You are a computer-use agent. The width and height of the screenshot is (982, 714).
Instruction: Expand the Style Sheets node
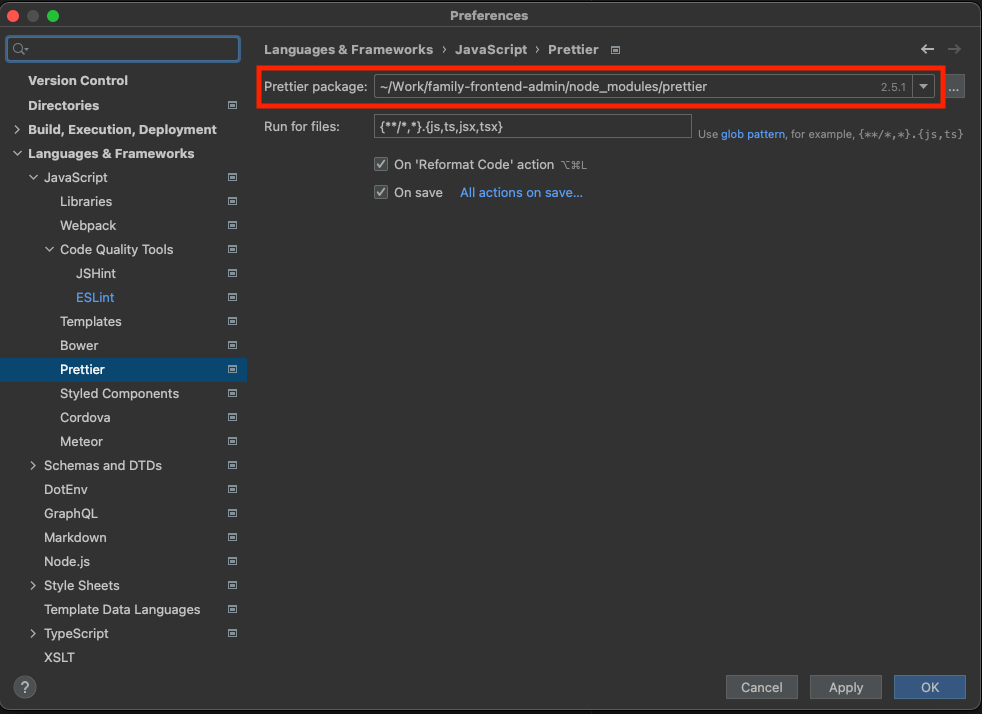click(x=33, y=585)
